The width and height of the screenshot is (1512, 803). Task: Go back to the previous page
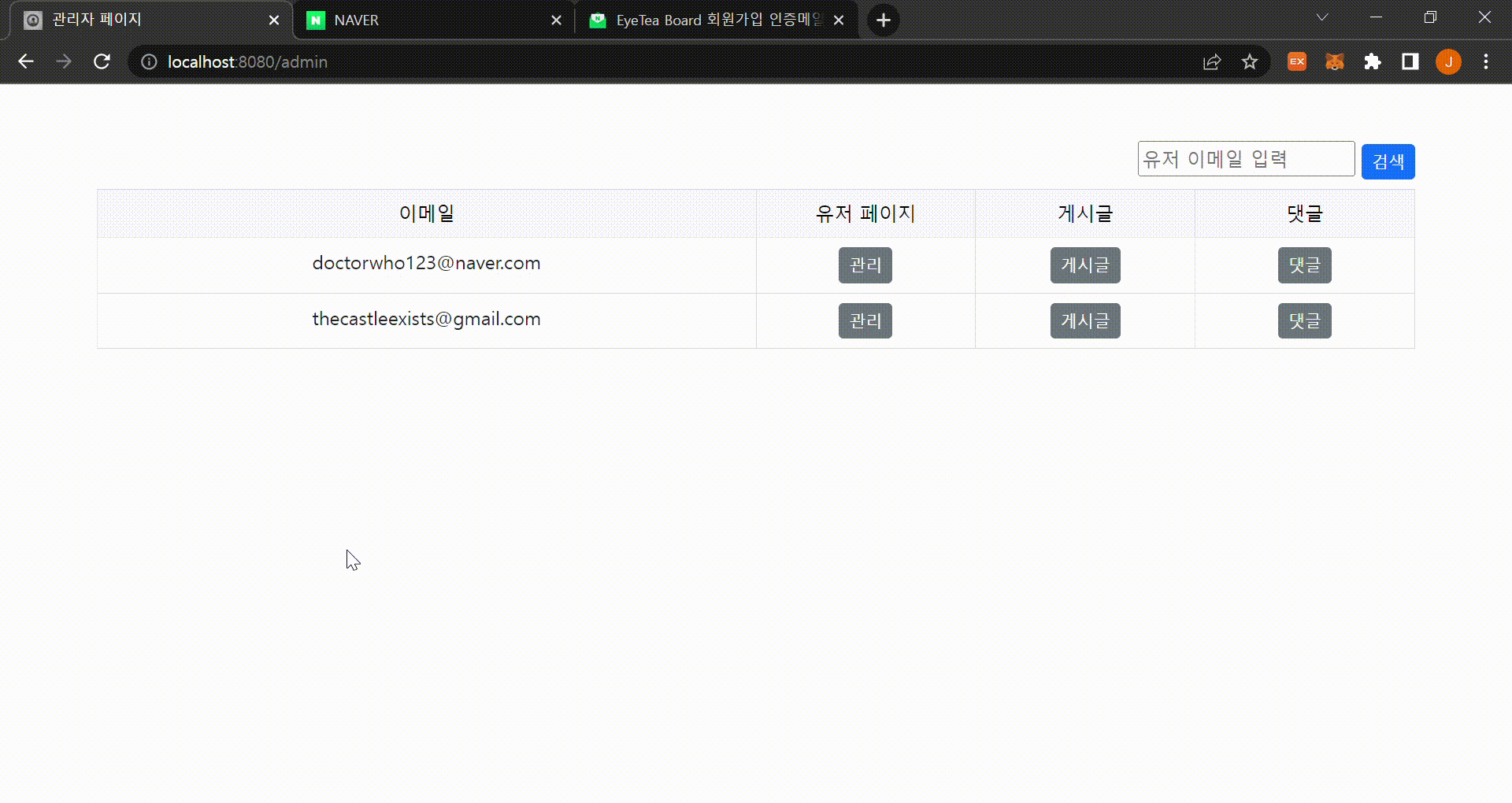point(26,61)
